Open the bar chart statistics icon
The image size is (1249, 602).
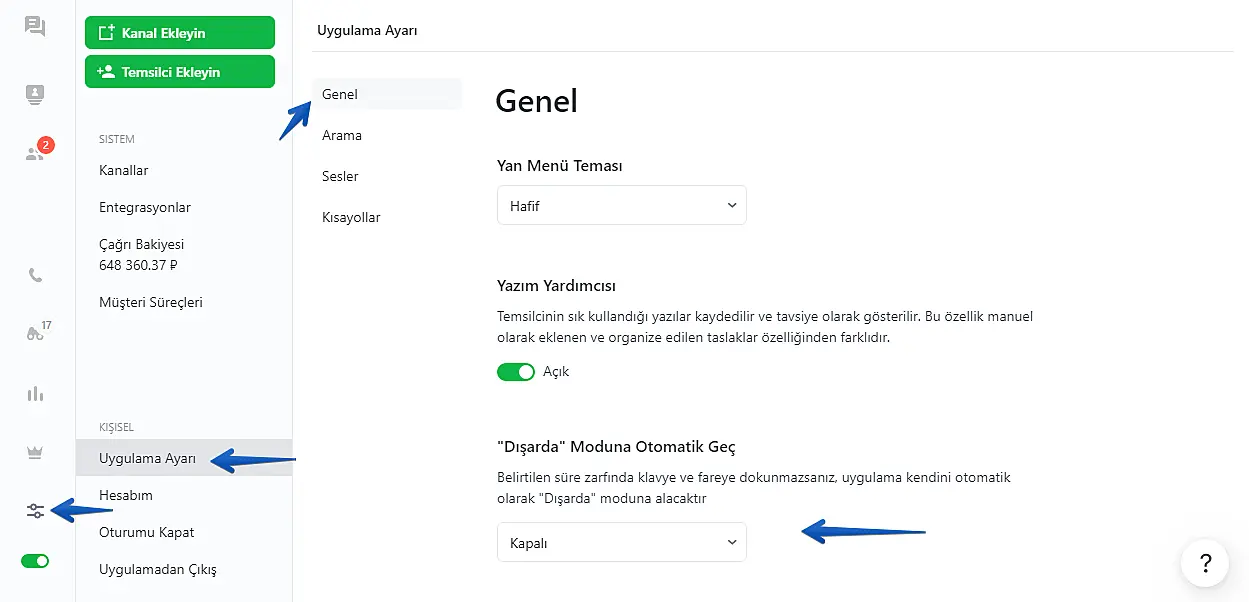[35, 393]
